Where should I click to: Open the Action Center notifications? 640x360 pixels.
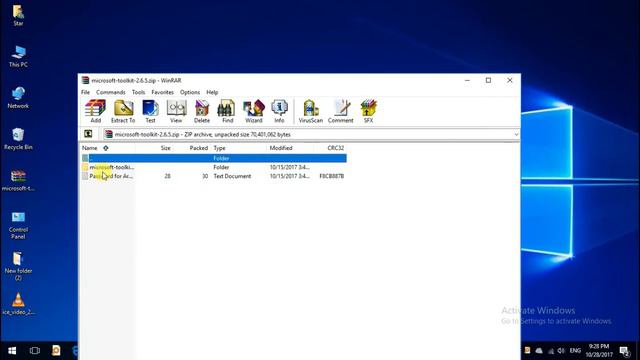(x=624, y=351)
